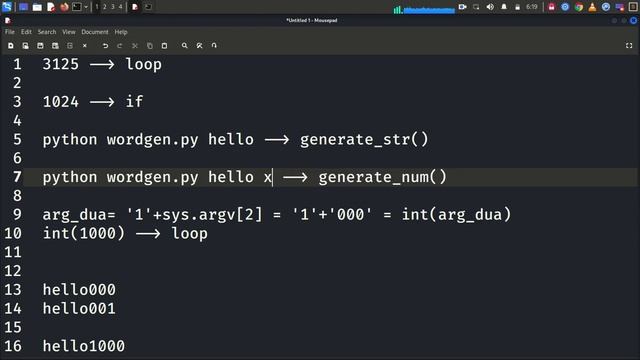Switch to workspace 4

pyautogui.click(x=120, y=7)
